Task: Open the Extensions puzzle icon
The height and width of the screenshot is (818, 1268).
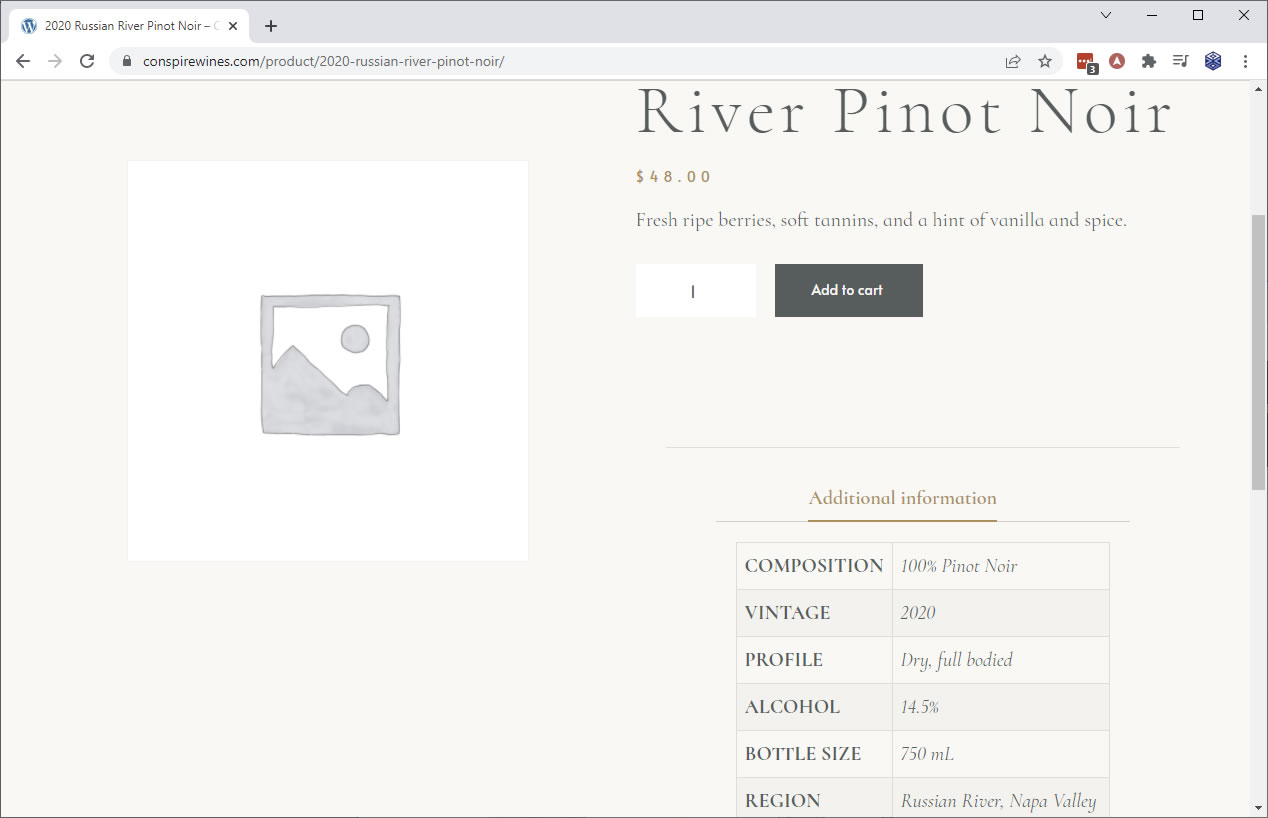Action: click(1149, 61)
